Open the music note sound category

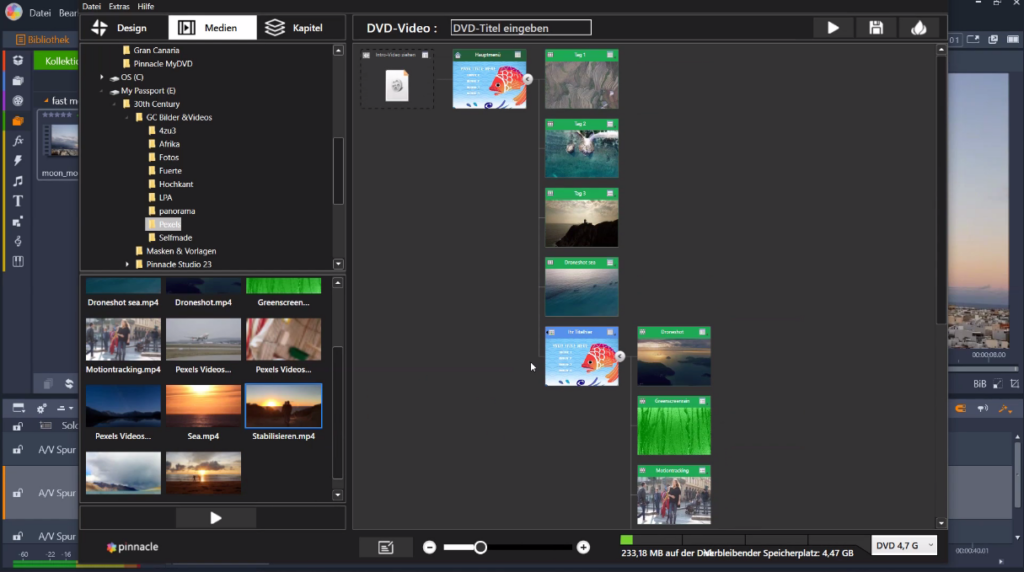(18, 181)
